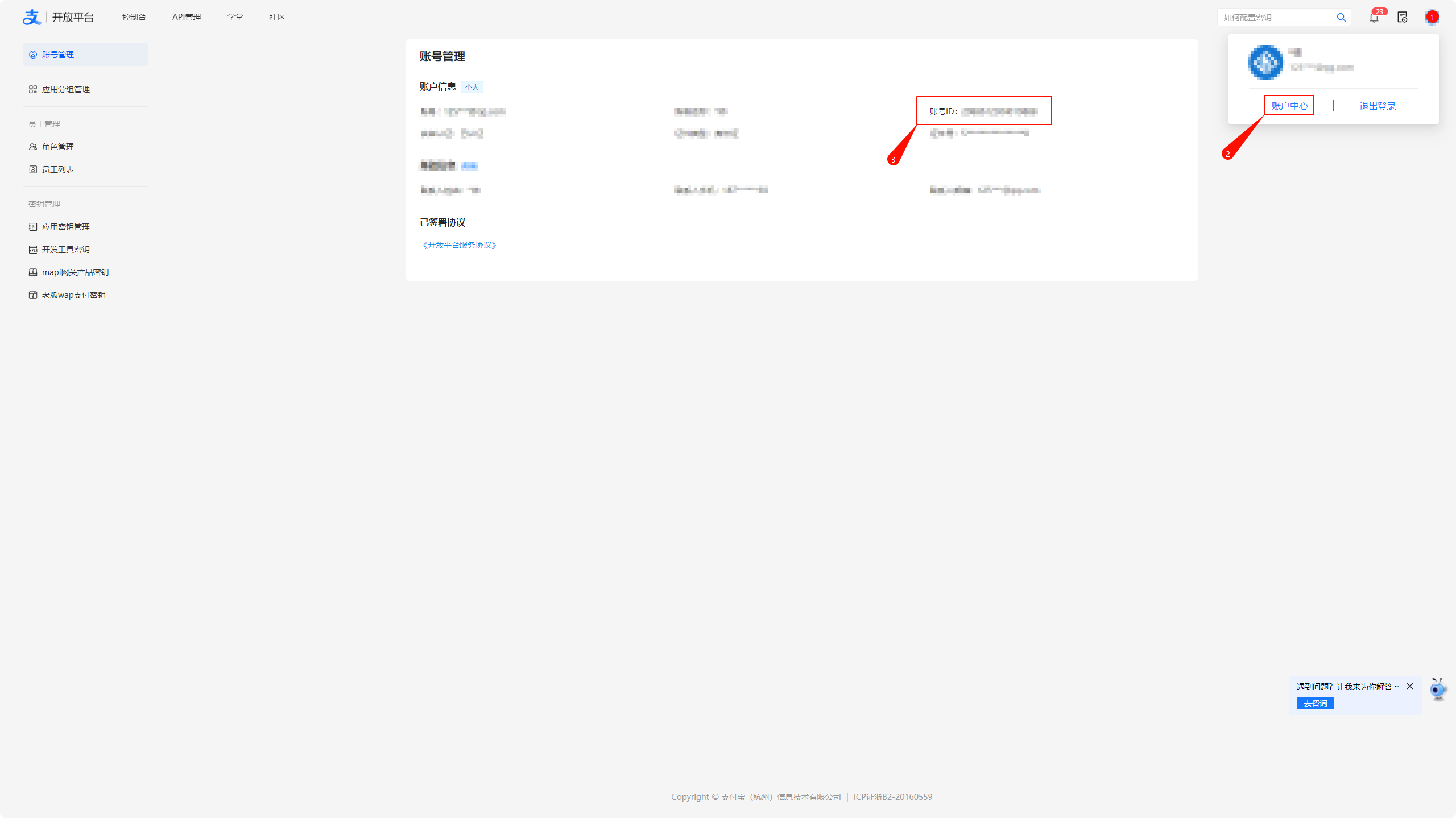This screenshot has width=1456, height=818.
Task: Click the large profile avatar in popup
Action: click(x=1265, y=62)
